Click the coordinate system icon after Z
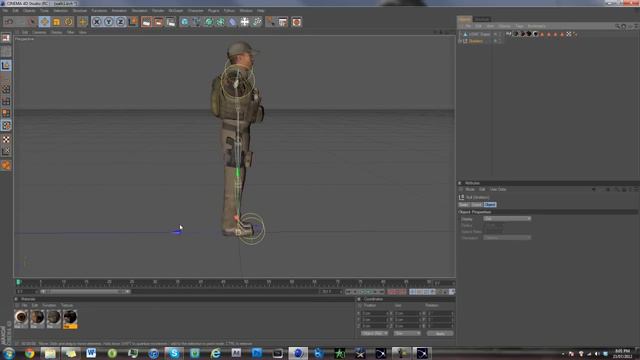 coord(133,22)
